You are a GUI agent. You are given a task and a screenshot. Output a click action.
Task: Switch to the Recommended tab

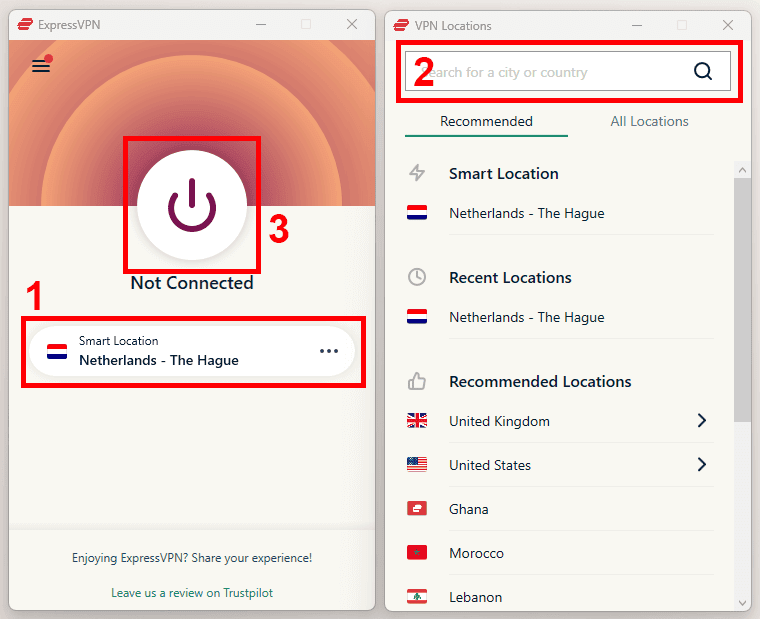click(486, 121)
